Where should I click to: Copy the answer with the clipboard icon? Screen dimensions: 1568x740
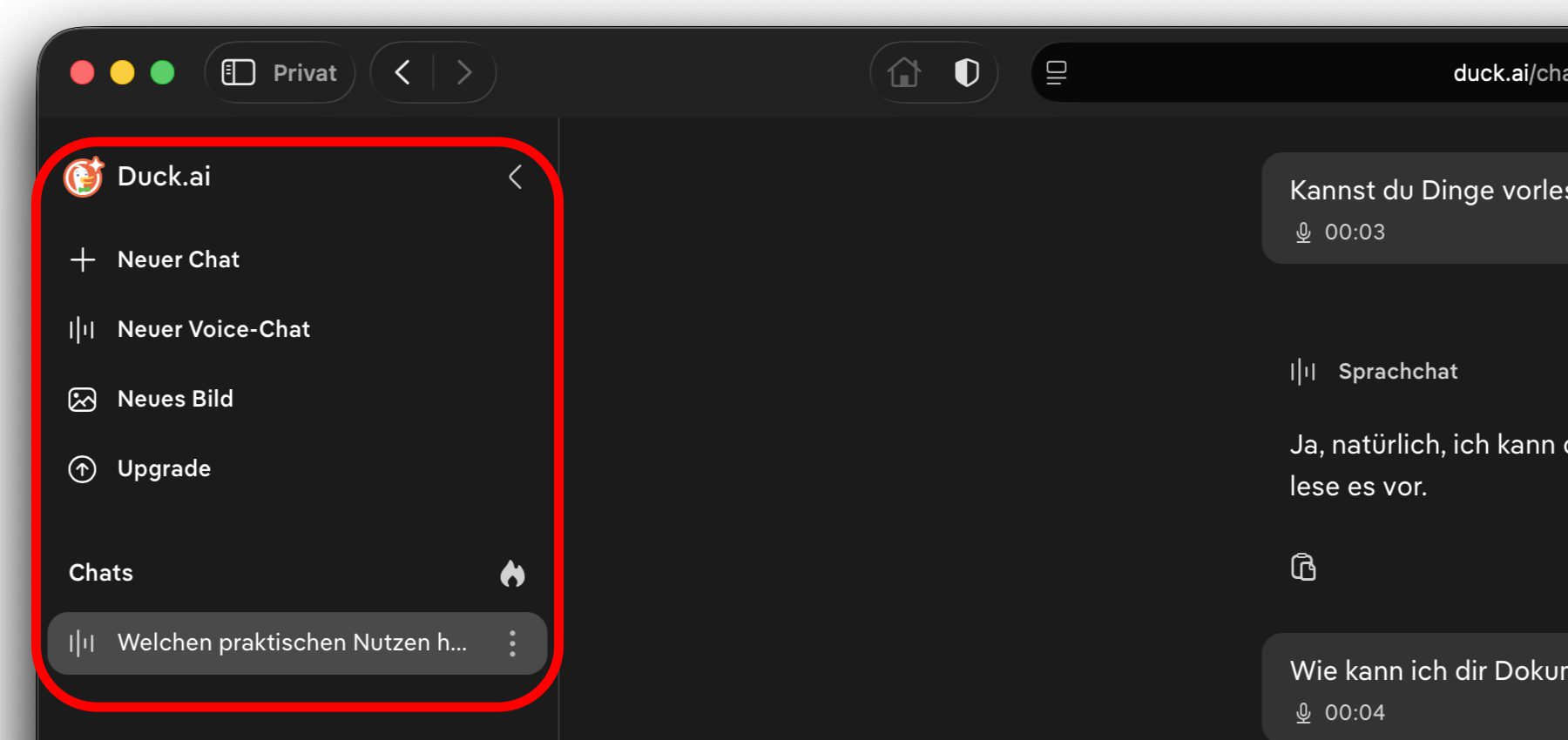pyautogui.click(x=1303, y=567)
